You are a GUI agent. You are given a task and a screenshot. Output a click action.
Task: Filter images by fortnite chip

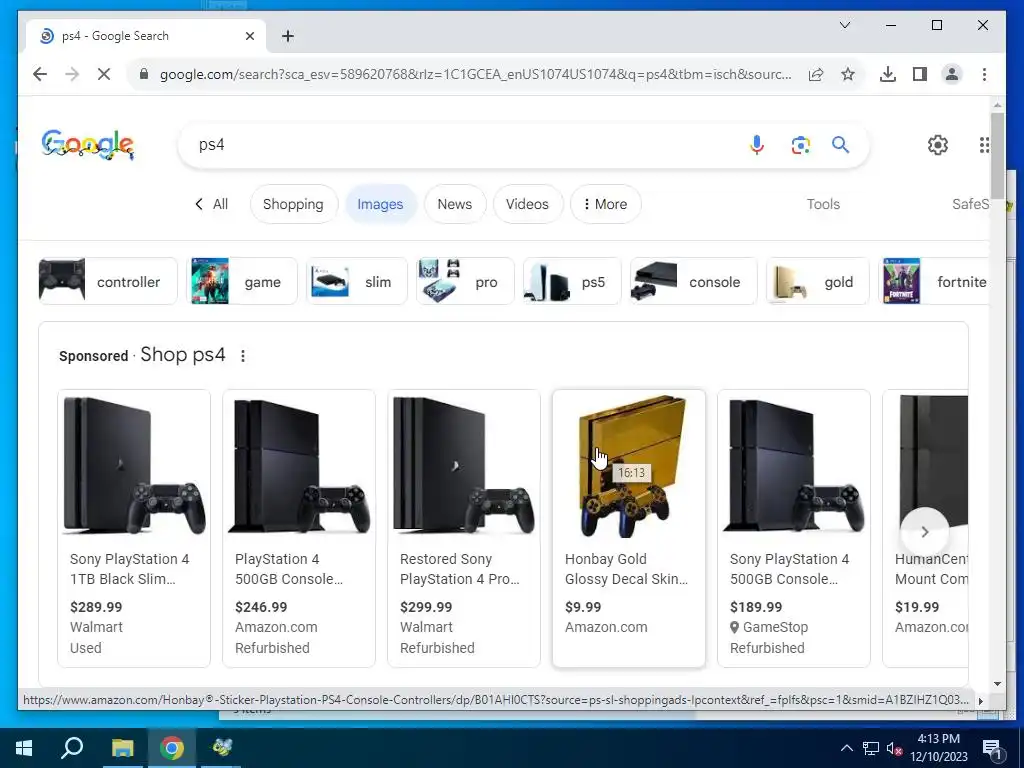(x=934, y=281)
